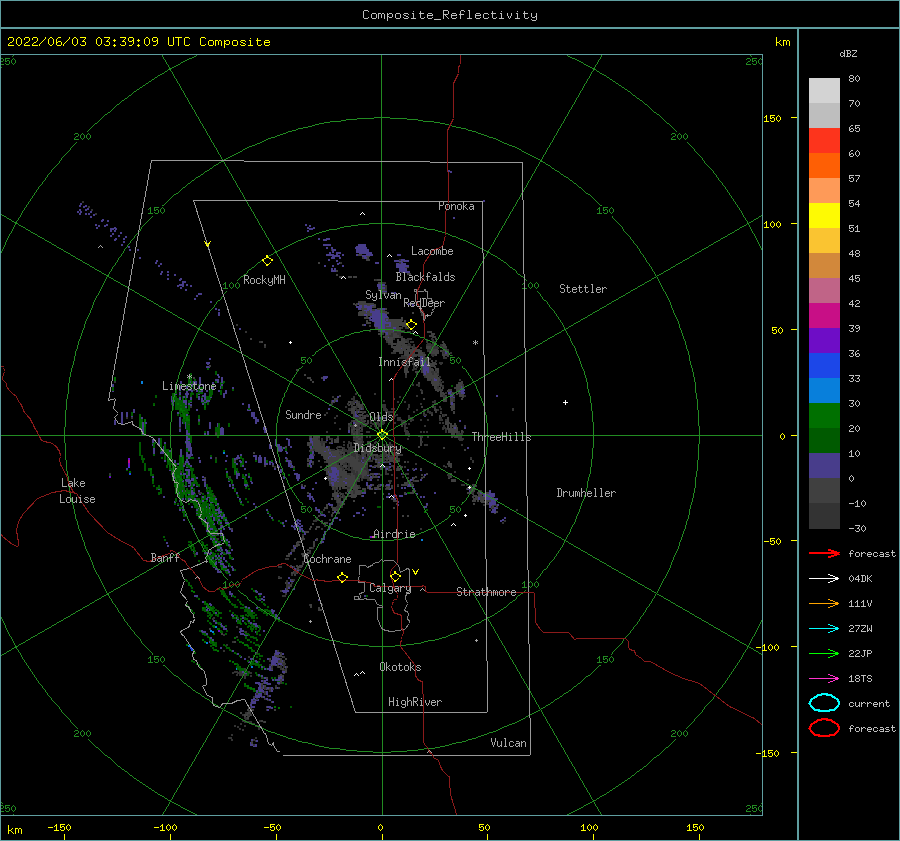Click the Stettler town label
This screenshot has width=900, height=841.
tap(583, 289)
